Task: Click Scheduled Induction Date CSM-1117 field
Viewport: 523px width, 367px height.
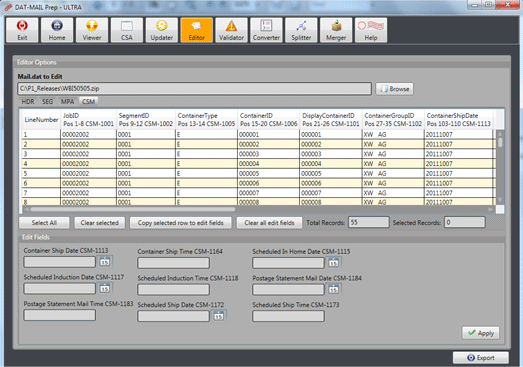Action: 60,289
